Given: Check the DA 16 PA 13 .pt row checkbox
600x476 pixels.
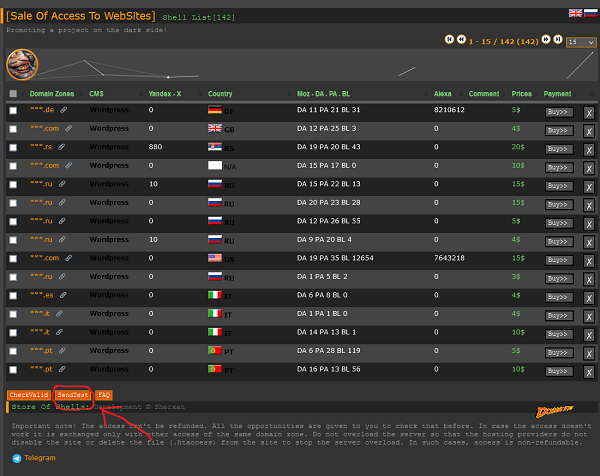Looking at the screenshot, I should pyautogui.click(x=13, y=370).
